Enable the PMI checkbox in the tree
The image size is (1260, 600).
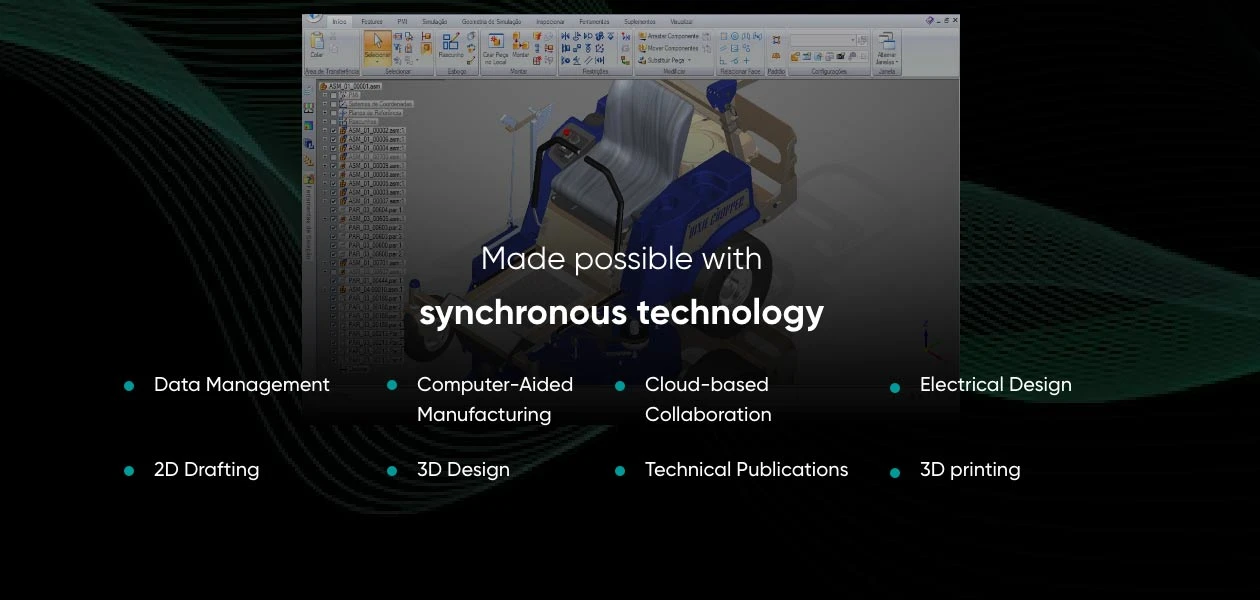334,95
